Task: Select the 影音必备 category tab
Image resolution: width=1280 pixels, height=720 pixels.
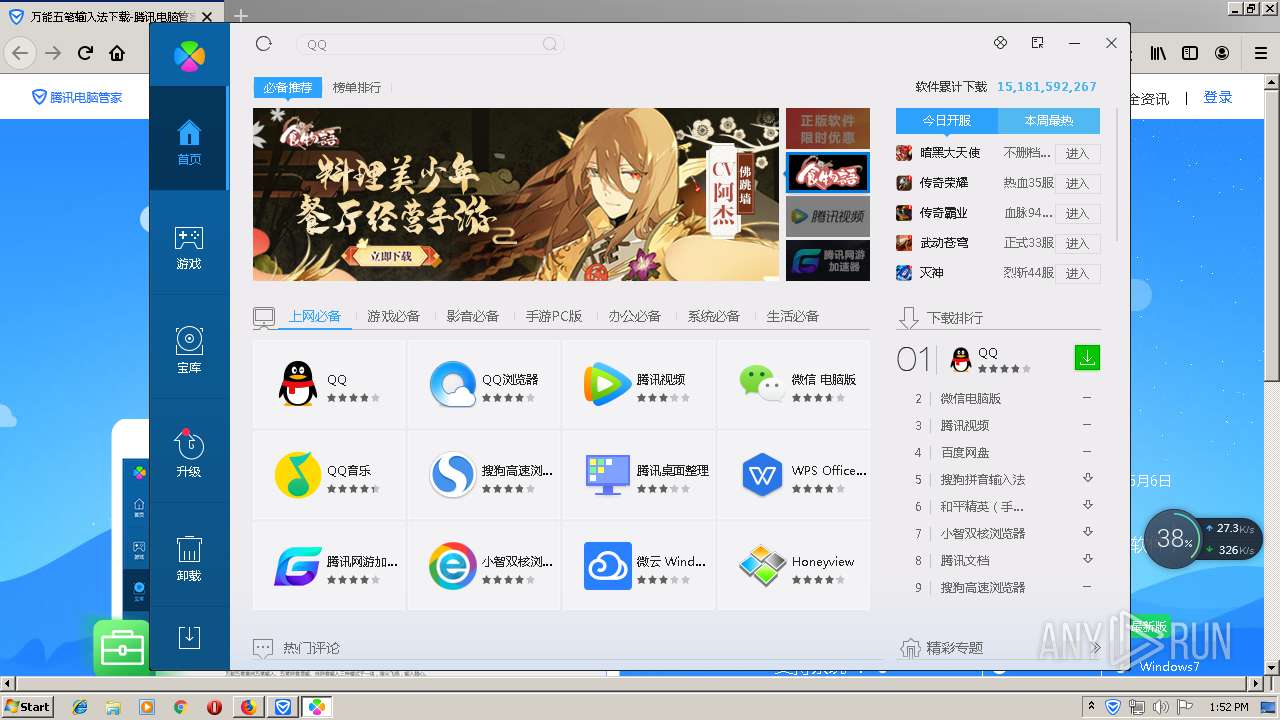Action: coord(472,316)
